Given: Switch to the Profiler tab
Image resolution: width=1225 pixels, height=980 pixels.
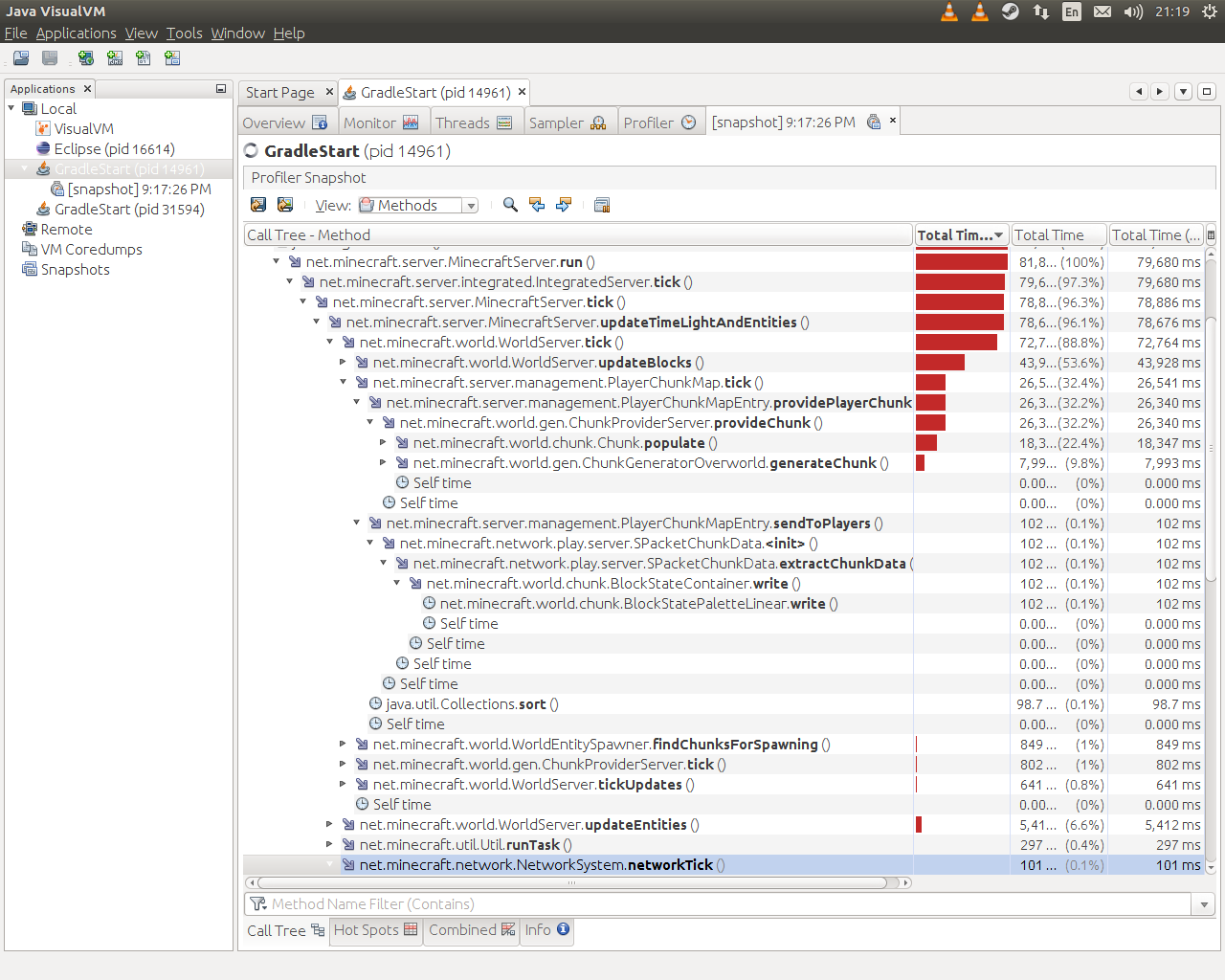Looking at the screenshot, I should 659,122.
